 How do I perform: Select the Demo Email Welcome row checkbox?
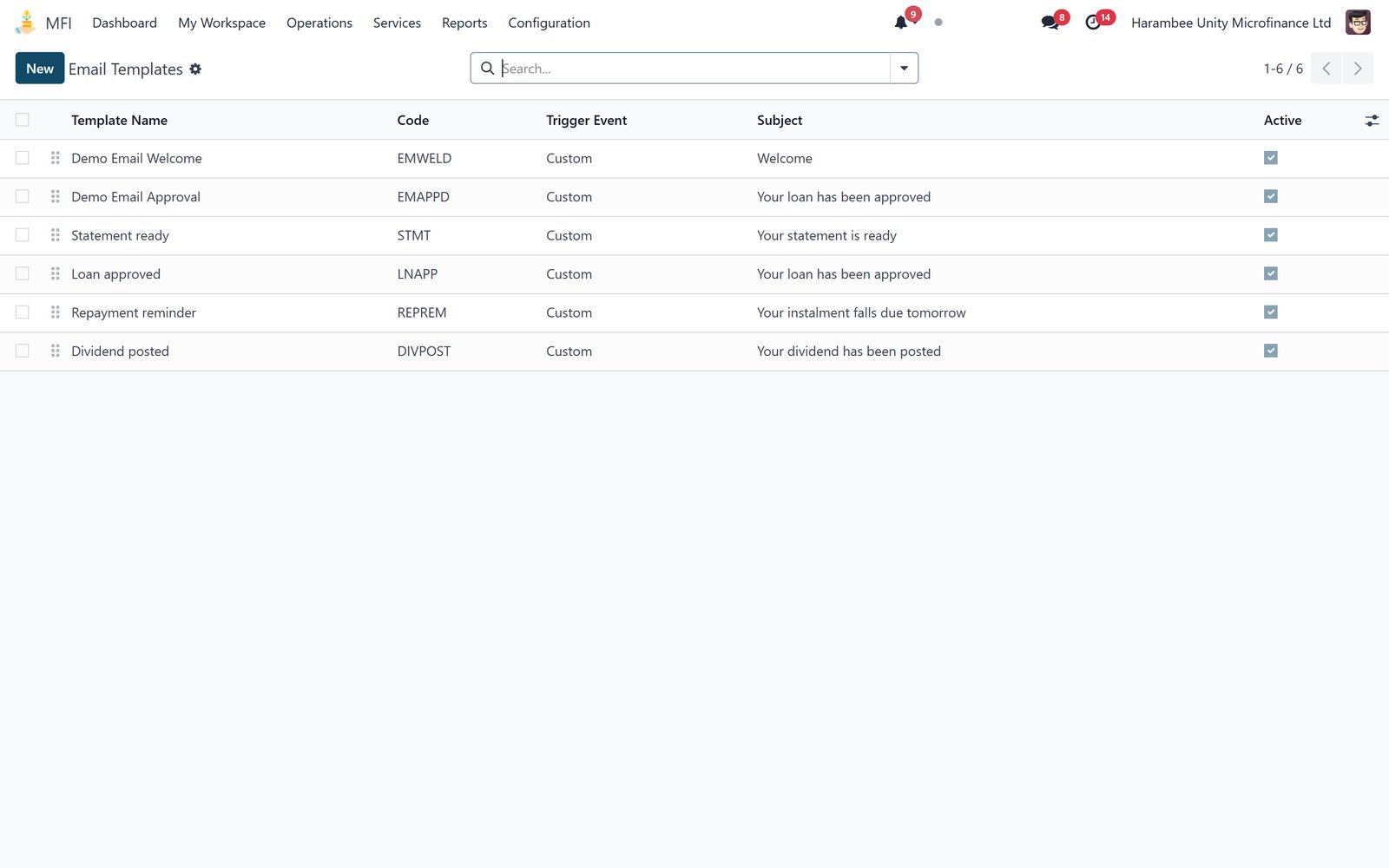pos(23,158)
